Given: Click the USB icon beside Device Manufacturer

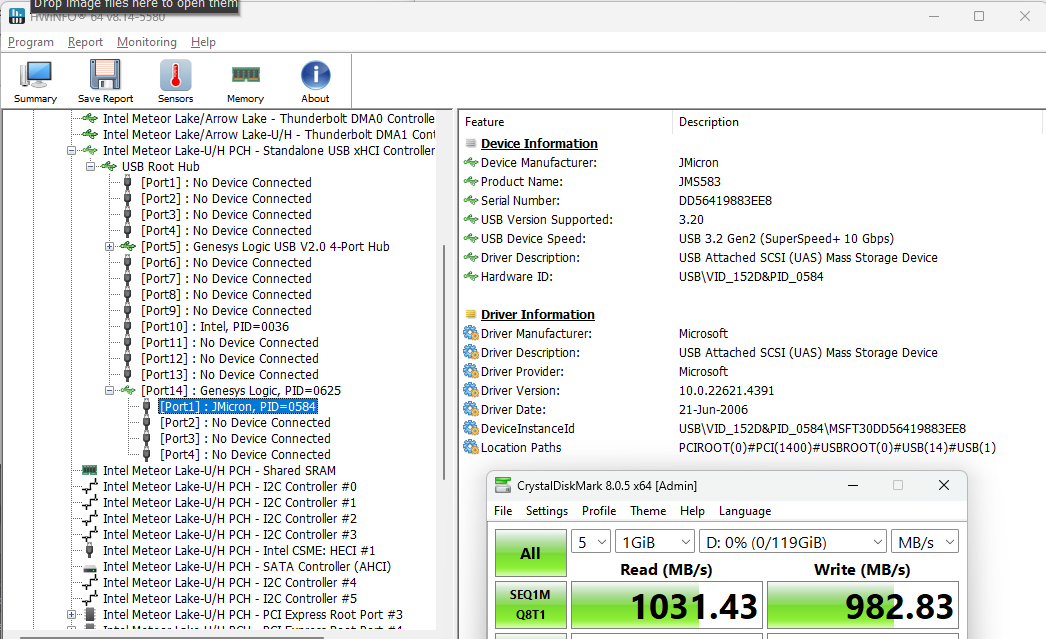Looking at the screenshot, I should click(x=471, y=162).
